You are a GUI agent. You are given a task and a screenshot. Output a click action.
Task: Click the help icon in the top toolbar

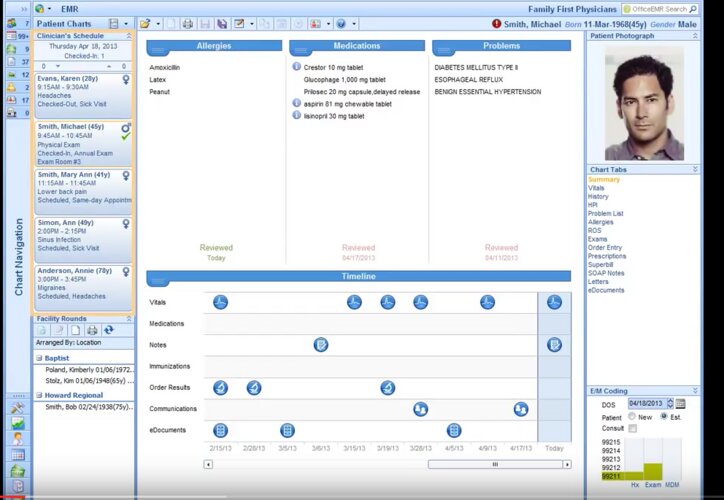click(x=341, y=23)
